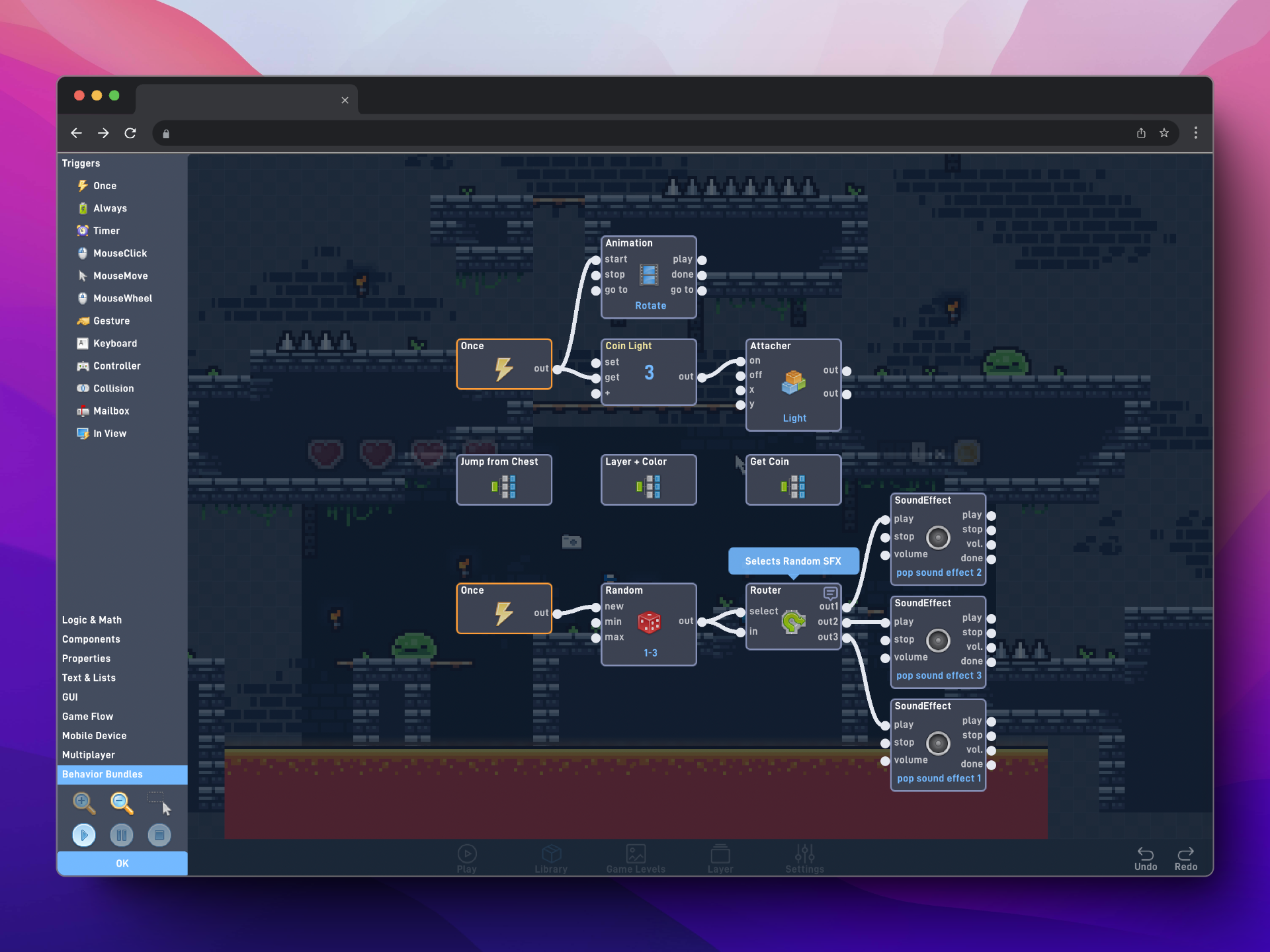Expand the Logic & Math category
The image size is (1270, 952).
click(x=92, y=620)
